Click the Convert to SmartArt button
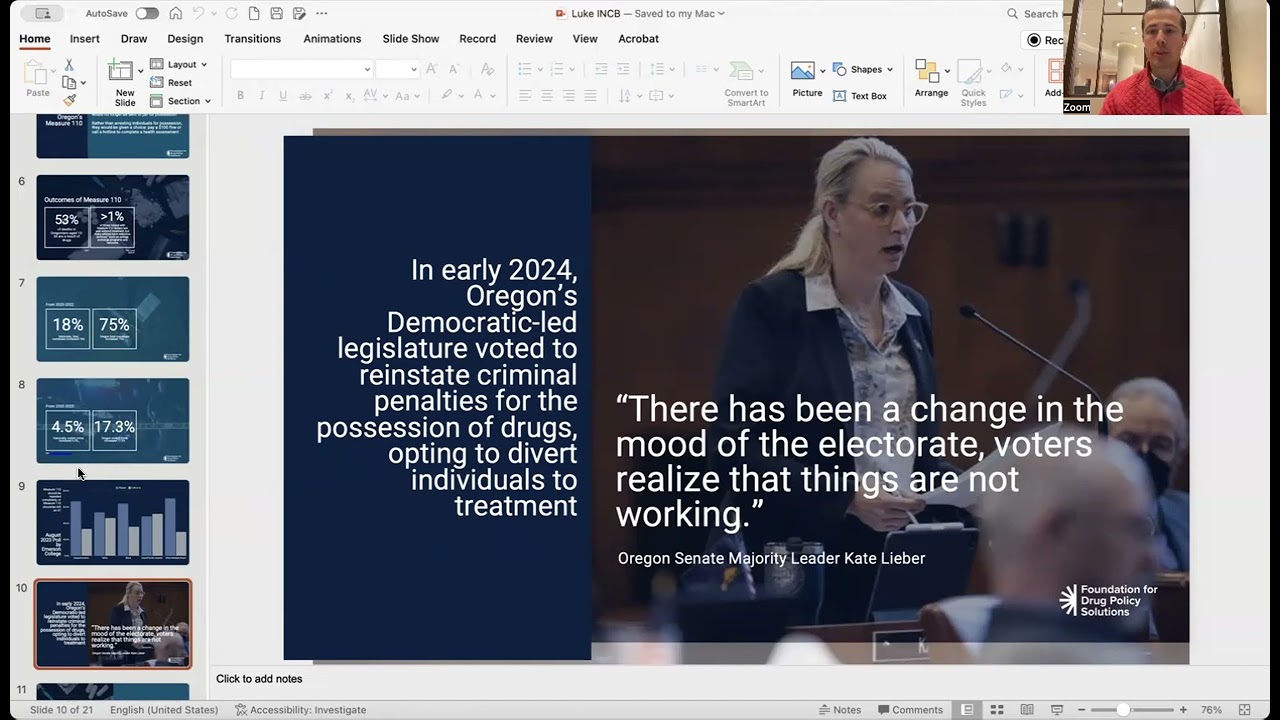 click(746, 82)
